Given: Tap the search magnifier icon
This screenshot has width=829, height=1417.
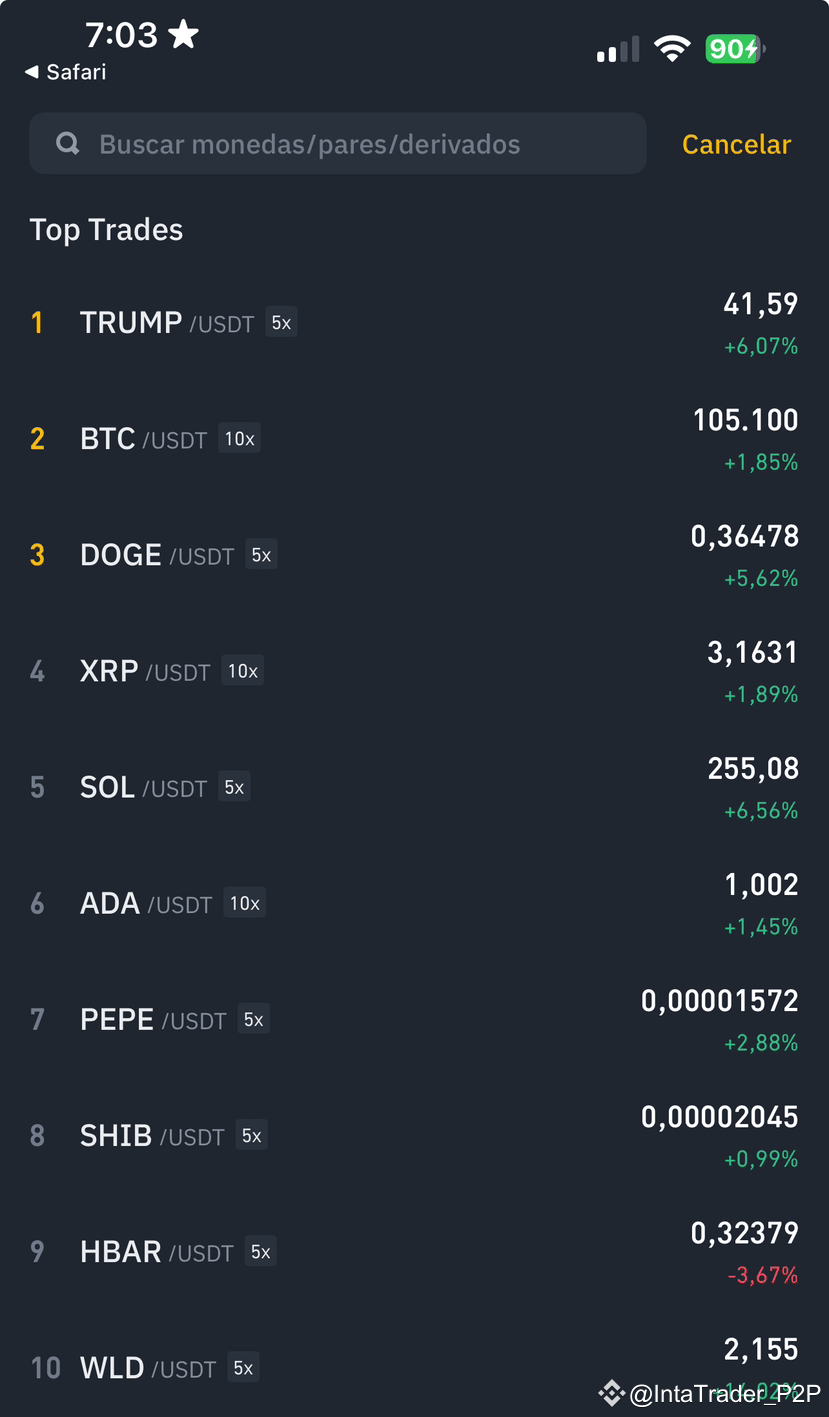Looking at the screenshot, I should click(x=68, y=144).
